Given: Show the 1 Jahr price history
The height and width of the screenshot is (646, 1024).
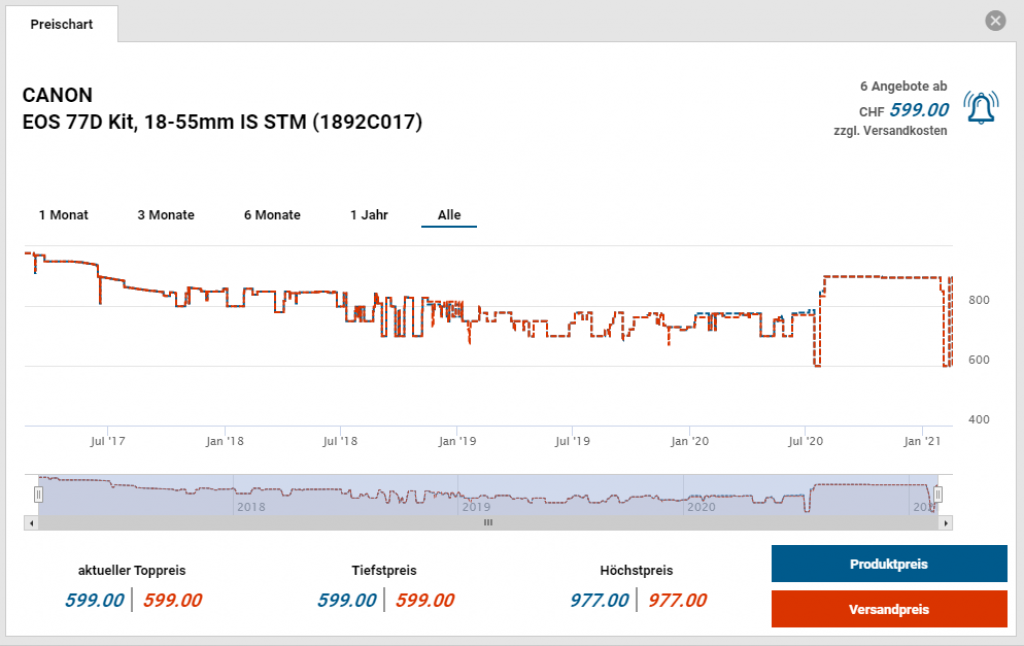Looking at the screenshot, I should point(369,215).
